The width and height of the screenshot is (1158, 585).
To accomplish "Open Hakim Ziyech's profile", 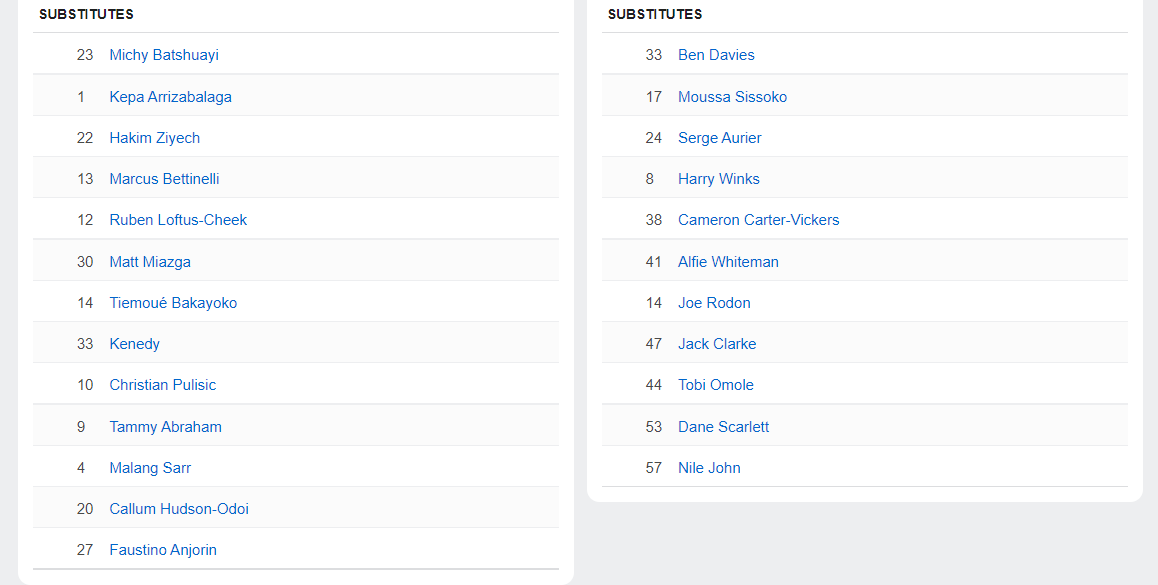I will (154, 138).
